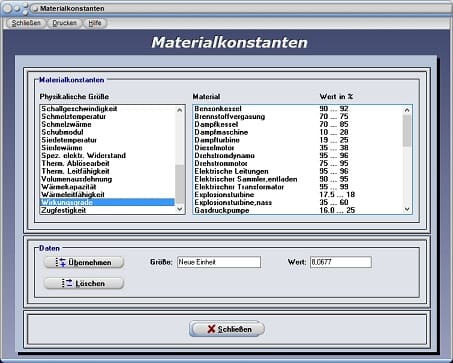Screen dimensions: 453x363
Task: Click the scrollbar thumb of the Material list
Action: [x=407, y=131]
